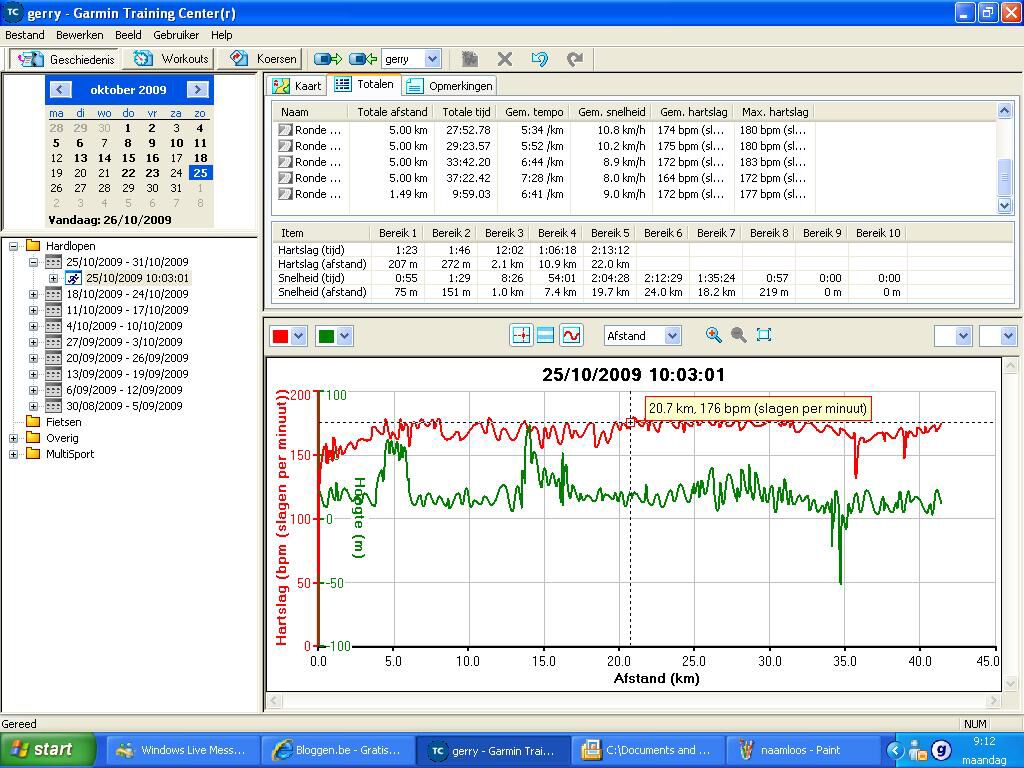1024x768 pixels.
Task: Open the Bestand menu
Action: click(25, 35)
